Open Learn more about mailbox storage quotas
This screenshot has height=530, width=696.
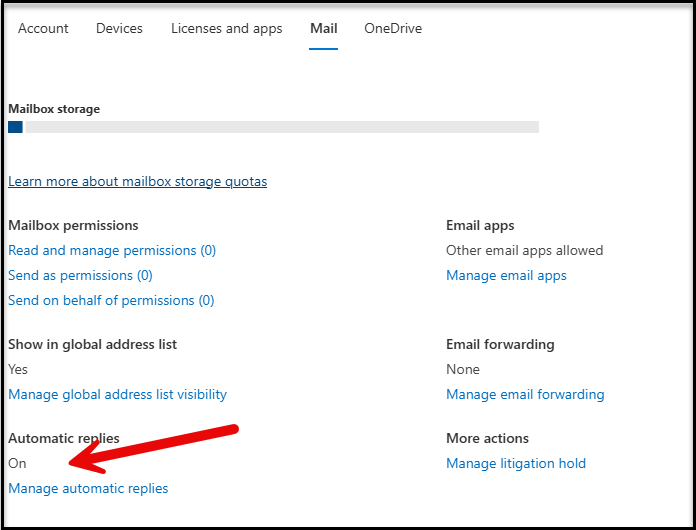pyautogui.click(x=137, y=181)
